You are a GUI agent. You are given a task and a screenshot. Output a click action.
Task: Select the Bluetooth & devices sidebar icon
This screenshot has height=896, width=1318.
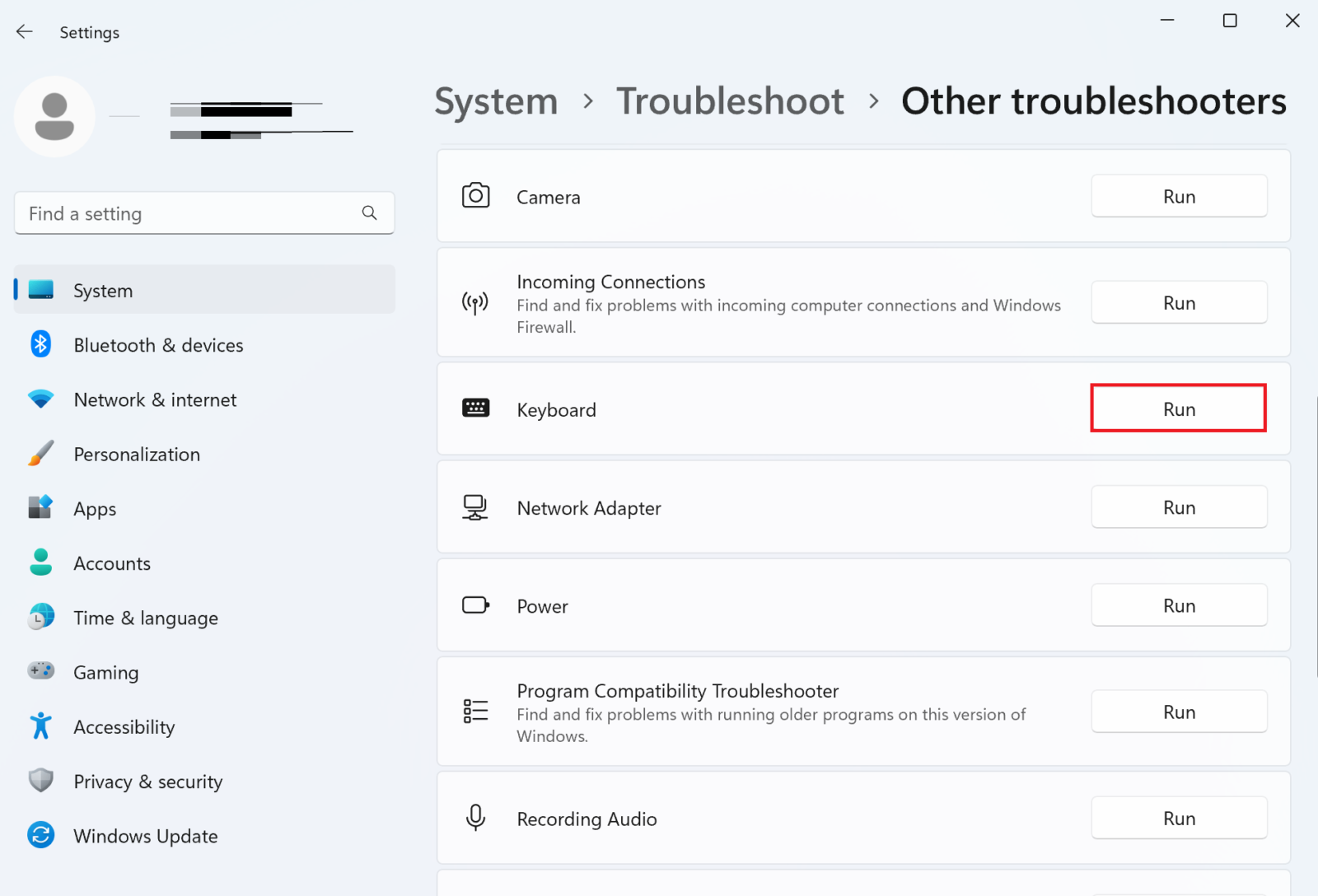point(41,344)
